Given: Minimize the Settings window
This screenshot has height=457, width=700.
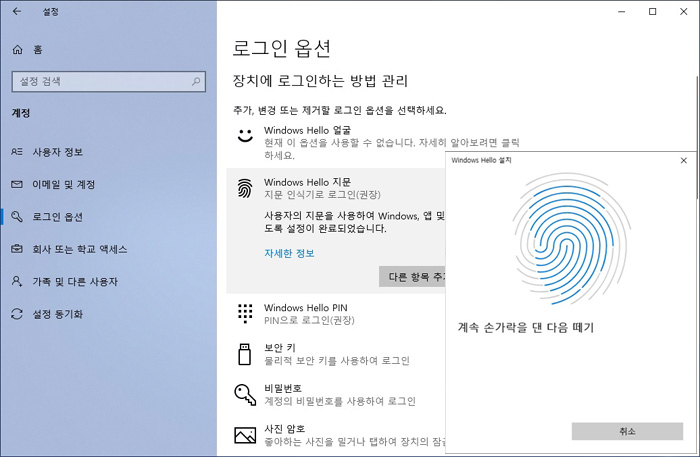Looking at the screenshot, I should 621,12.
